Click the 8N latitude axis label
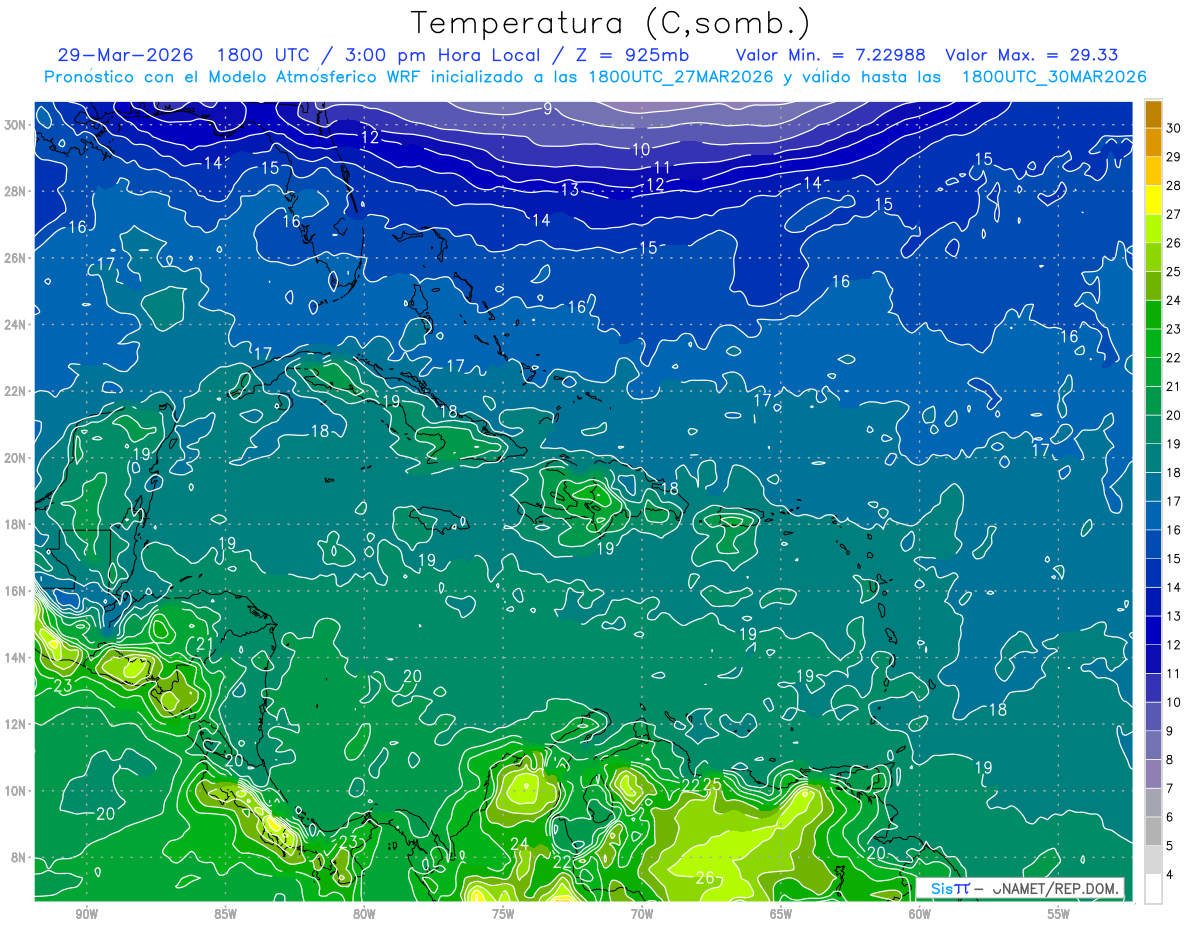The image size is (1200, 927). click(20, 857)
